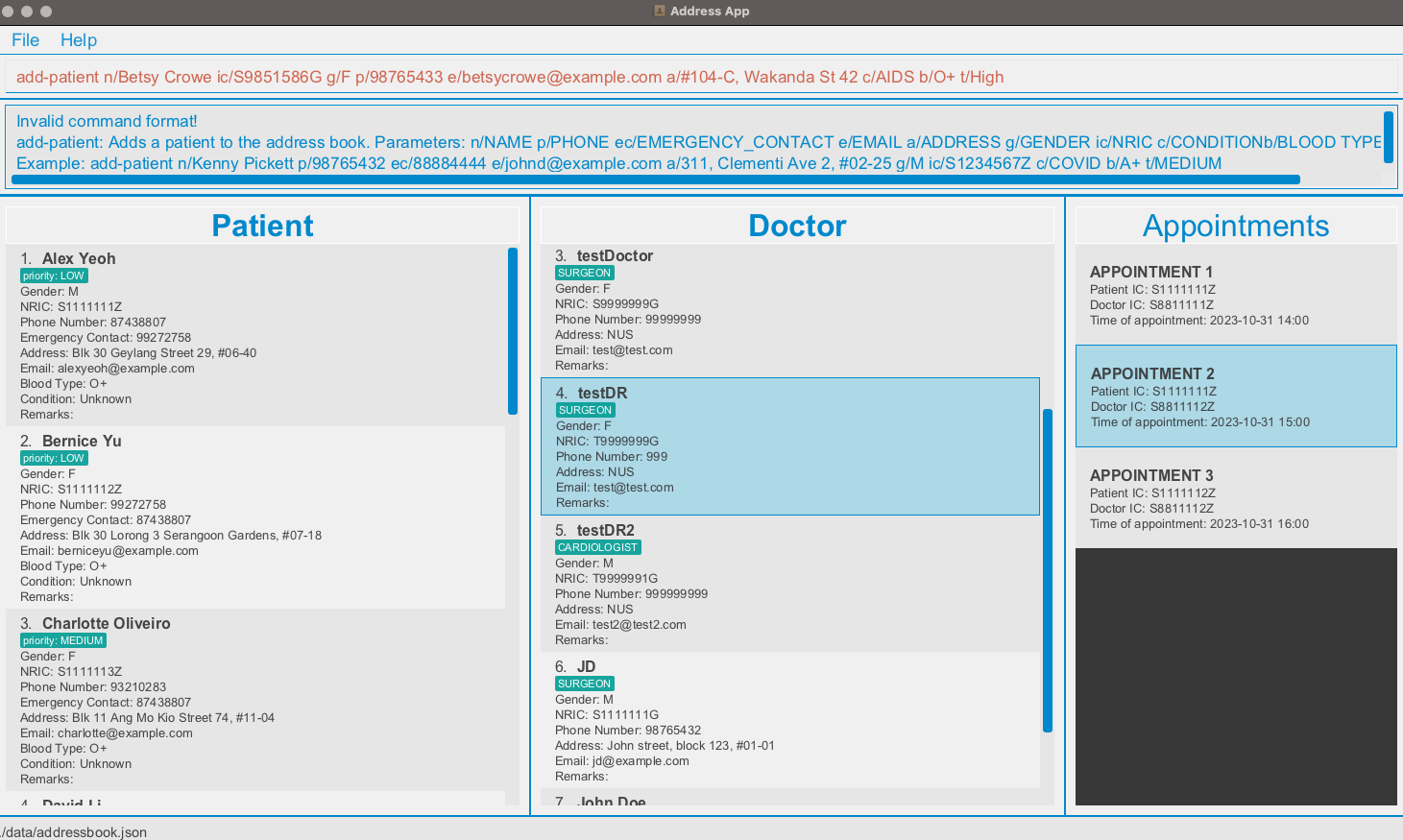Click Charlotte Oliveiro's priority: MEDIUM tag
The height and width of the screenshot is (840, 1403).
point(63,640)
